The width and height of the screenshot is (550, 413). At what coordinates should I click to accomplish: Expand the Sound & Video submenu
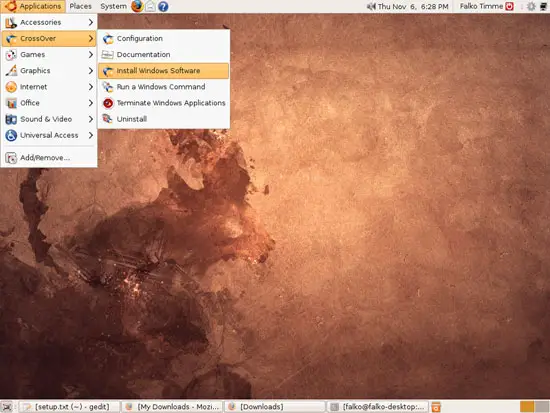pos(49,119)
